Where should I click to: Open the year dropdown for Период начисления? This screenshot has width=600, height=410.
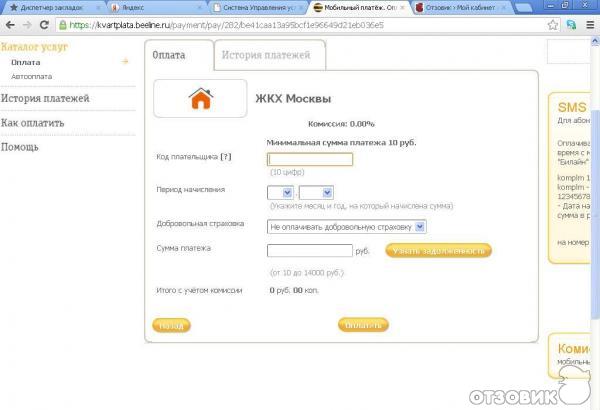[316, 192]
